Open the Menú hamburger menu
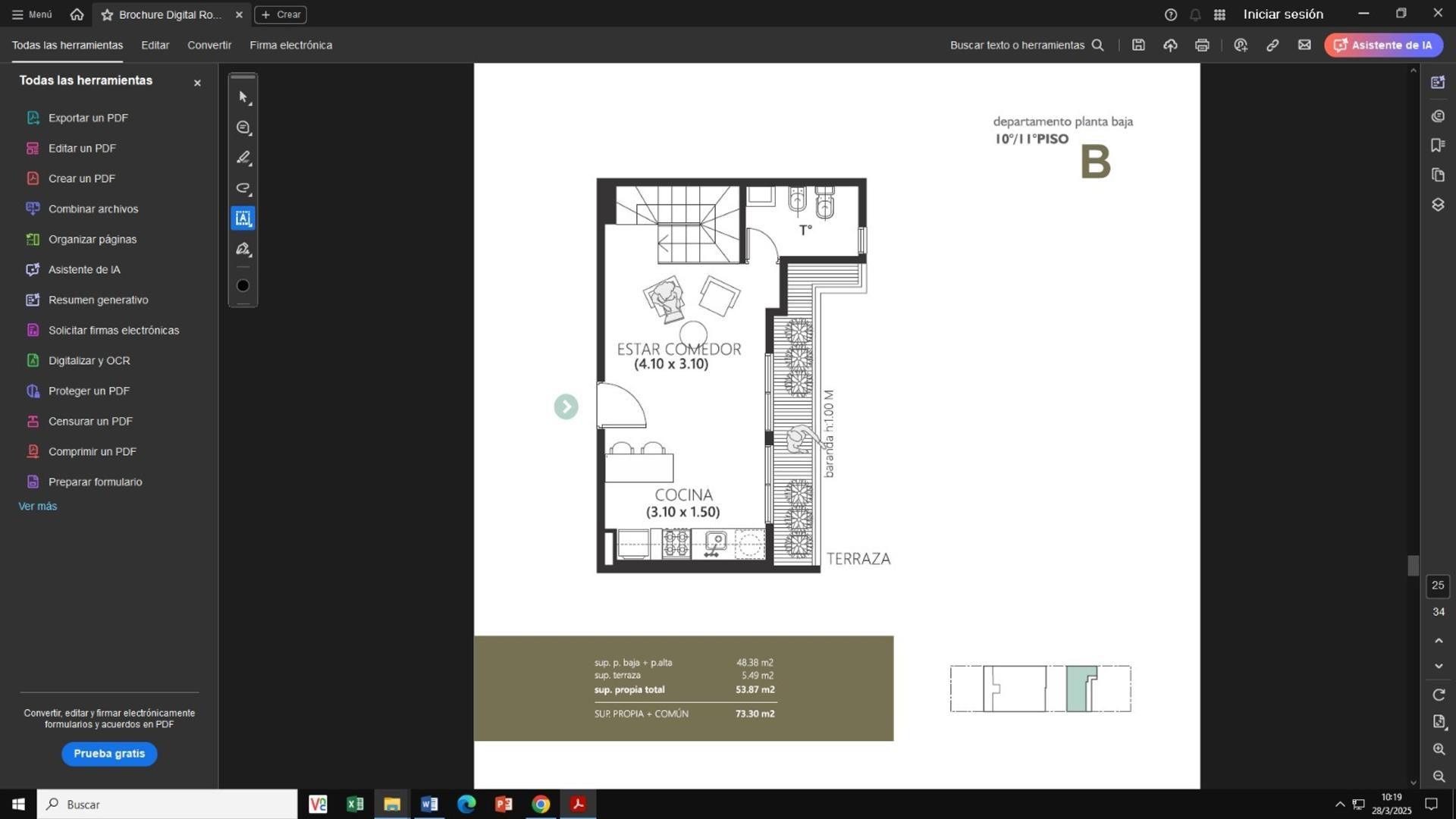The height and width of the screenshot is (819, 1456). [x=32, y=14]
